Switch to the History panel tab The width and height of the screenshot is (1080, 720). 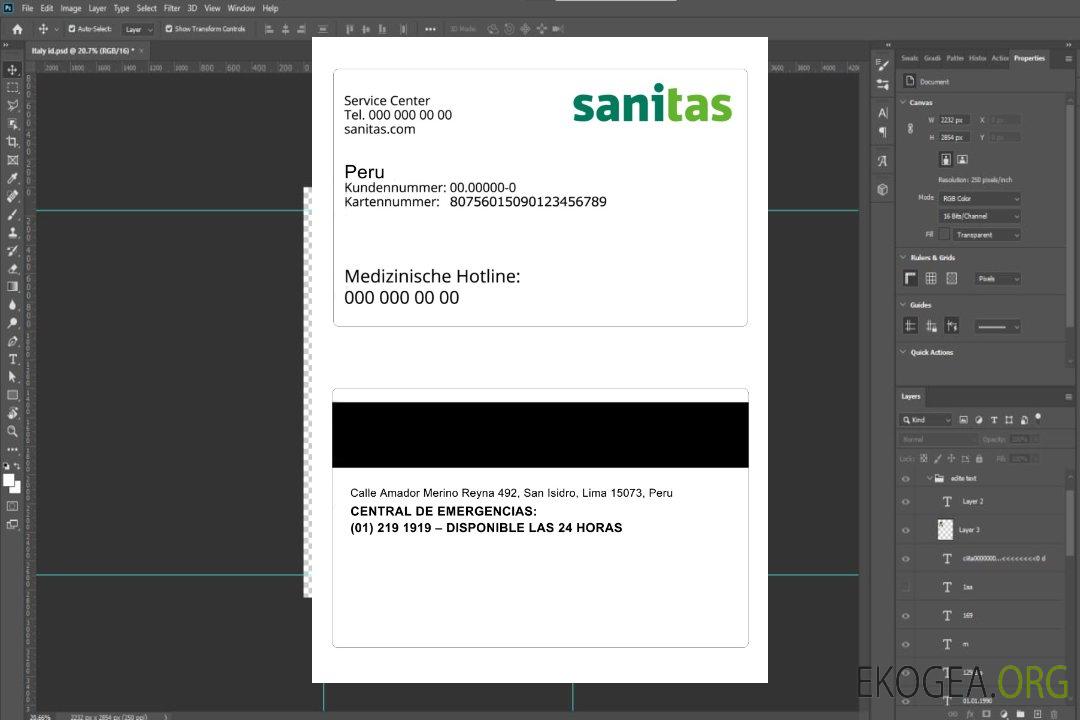point(977,58)
